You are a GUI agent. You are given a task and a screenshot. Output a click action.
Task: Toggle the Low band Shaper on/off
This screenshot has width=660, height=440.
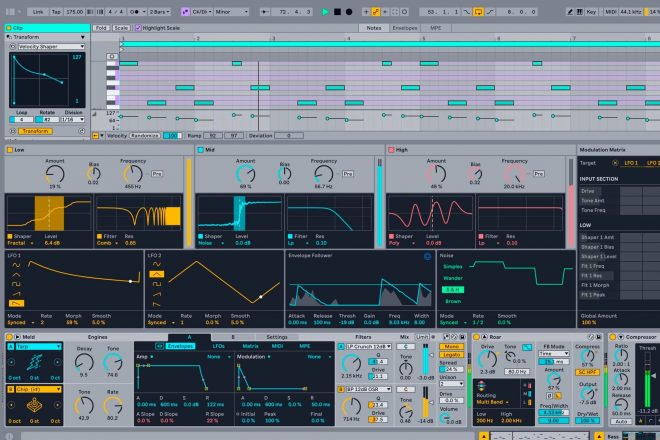pyautogui.click(x=10, y=236)
